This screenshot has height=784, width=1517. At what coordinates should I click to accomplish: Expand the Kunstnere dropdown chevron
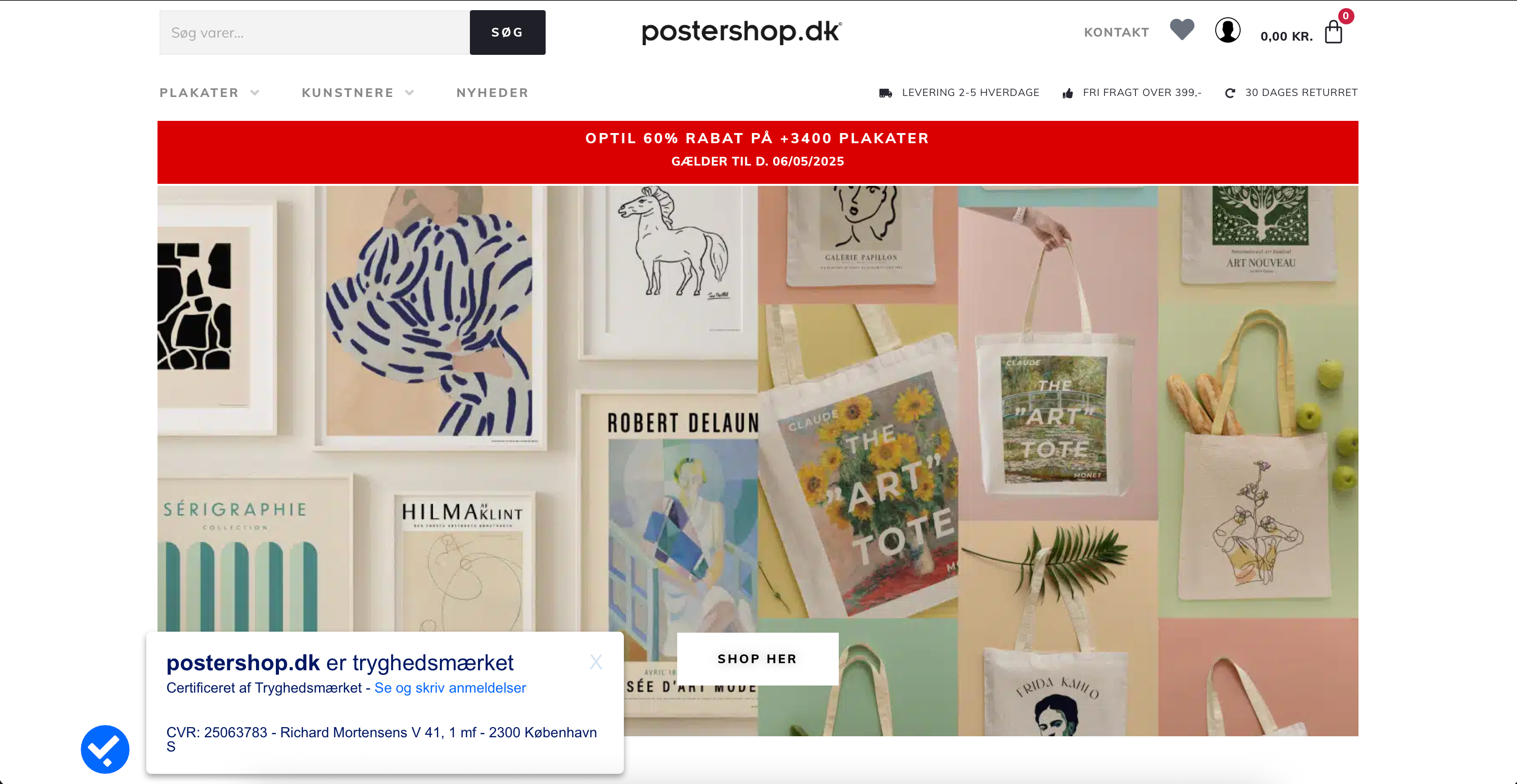(409, 92)
